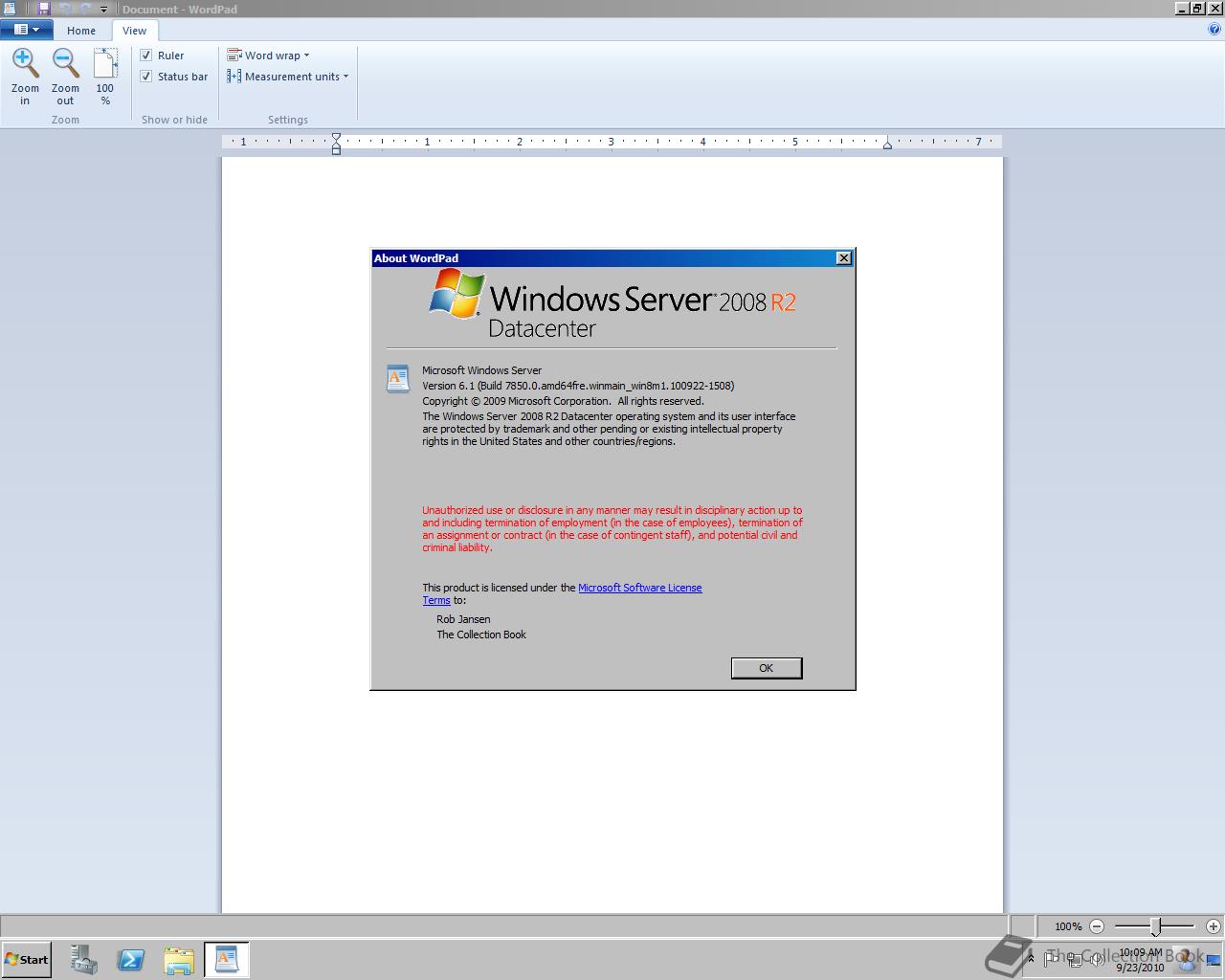Image resolution: width=1225 pixels, height=980 pixels.
Task: Click the WordPad application icon in title bar
Action: click(10, 9)
